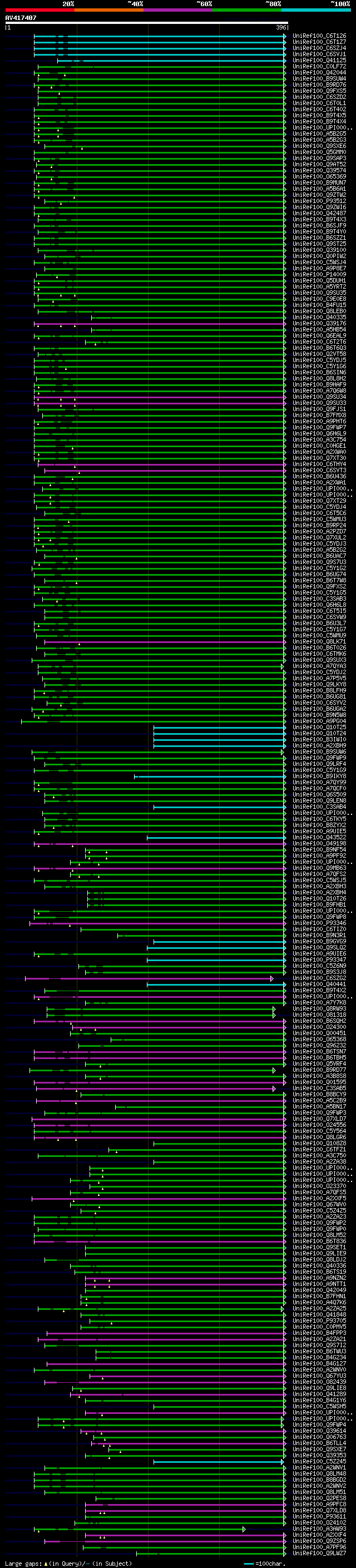
Task: Click the green ~80% identity legend segment
Action: coord(247,10)
